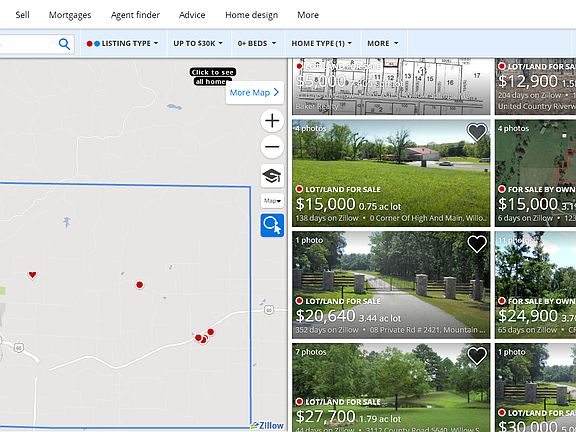Zoom out on the map
Image resolution: width=576 pixels, height=432 pixels.
(272, 147)
